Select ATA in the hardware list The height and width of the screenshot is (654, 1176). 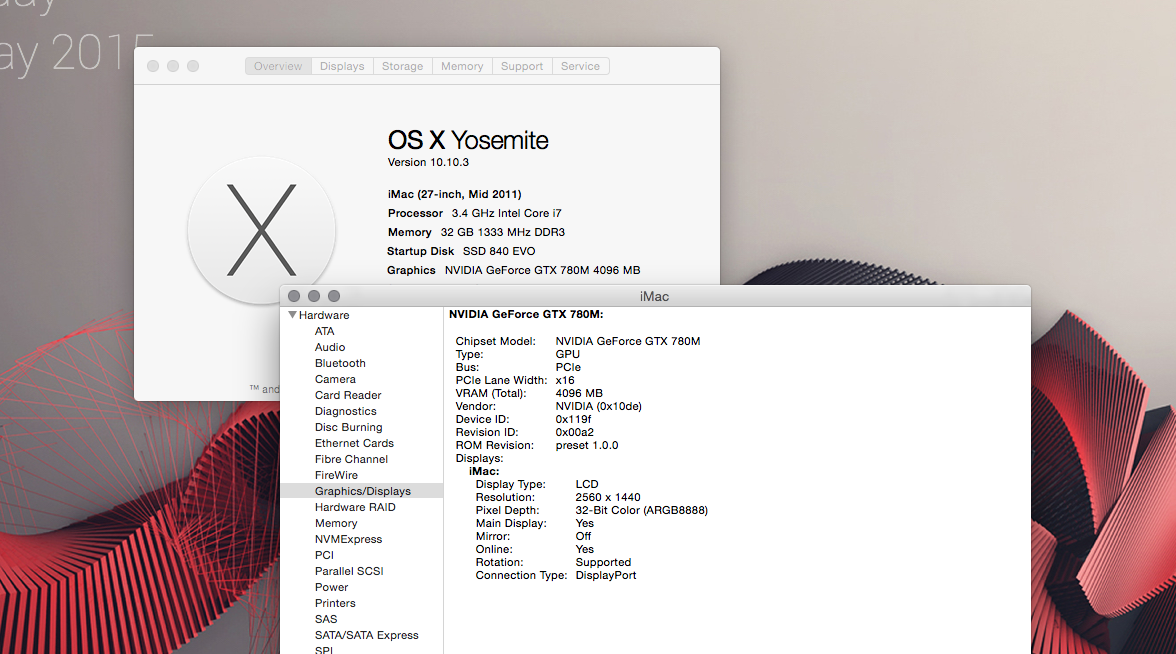point(325,332)
